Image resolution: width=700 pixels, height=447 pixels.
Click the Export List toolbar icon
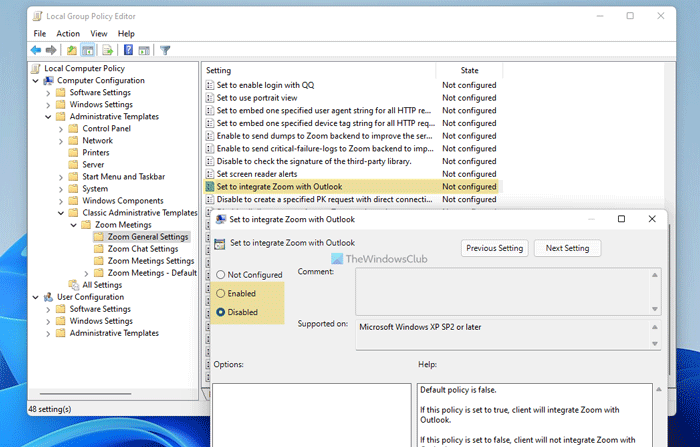pyautogui.click(x=107, y=50)
